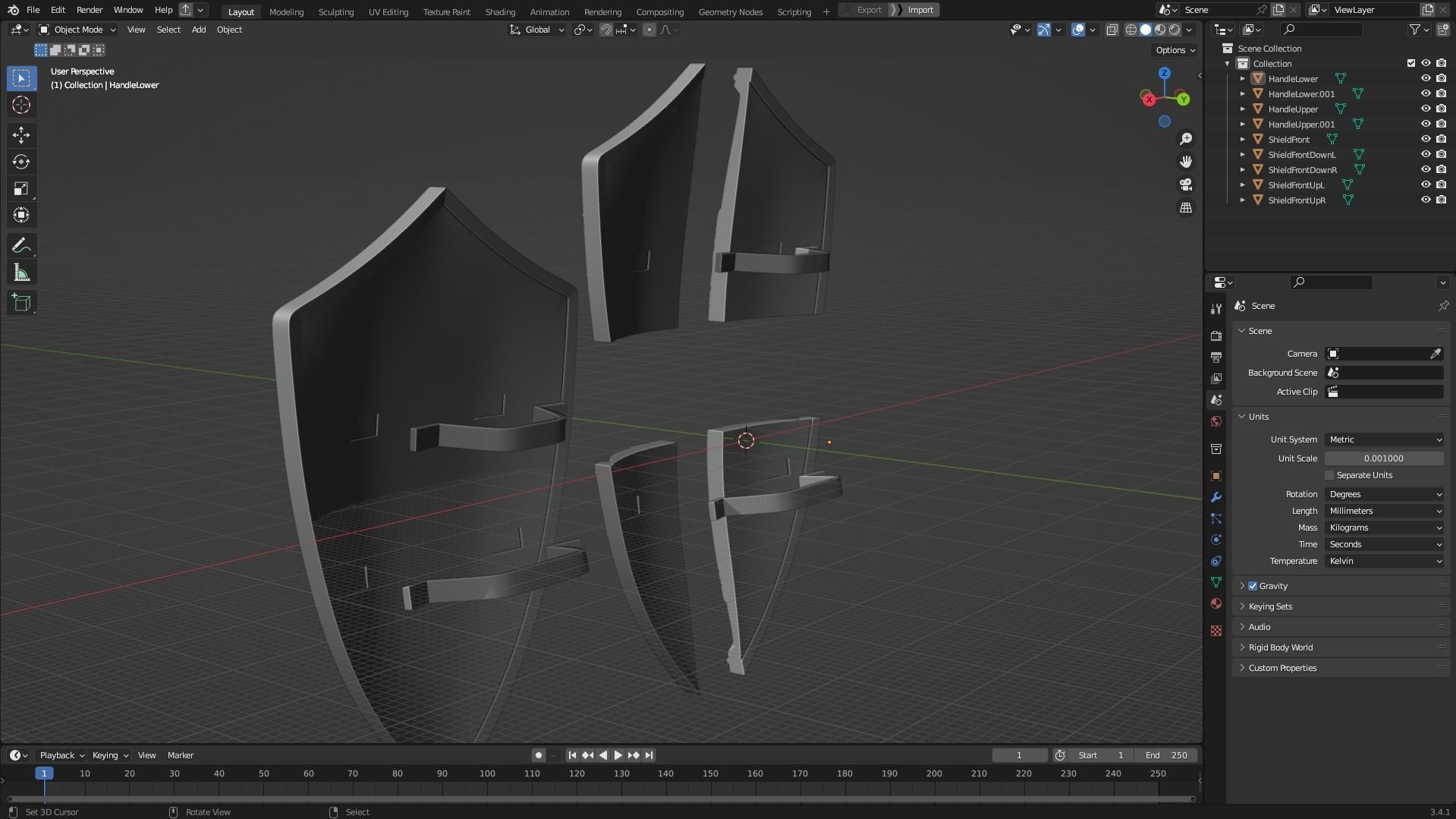1456x819 pixels.
Task: Open the Tool properties tab
Action: tap(1216, 308)
